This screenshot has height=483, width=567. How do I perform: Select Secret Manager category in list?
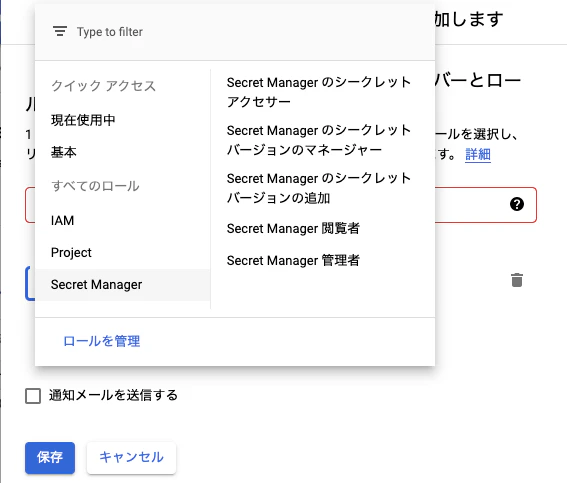pos(123,285)
